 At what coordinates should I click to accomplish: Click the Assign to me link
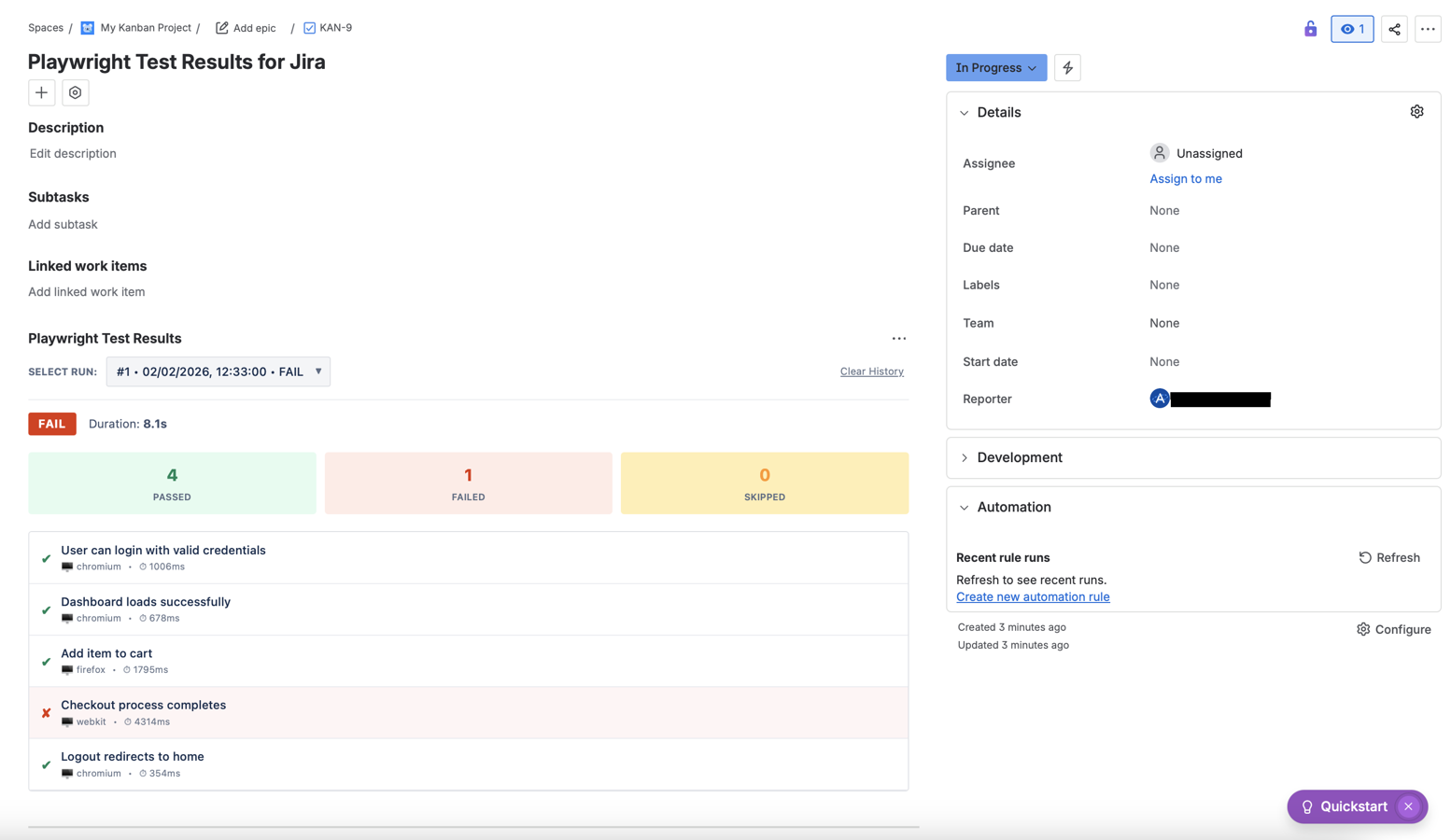point(1185,178)
